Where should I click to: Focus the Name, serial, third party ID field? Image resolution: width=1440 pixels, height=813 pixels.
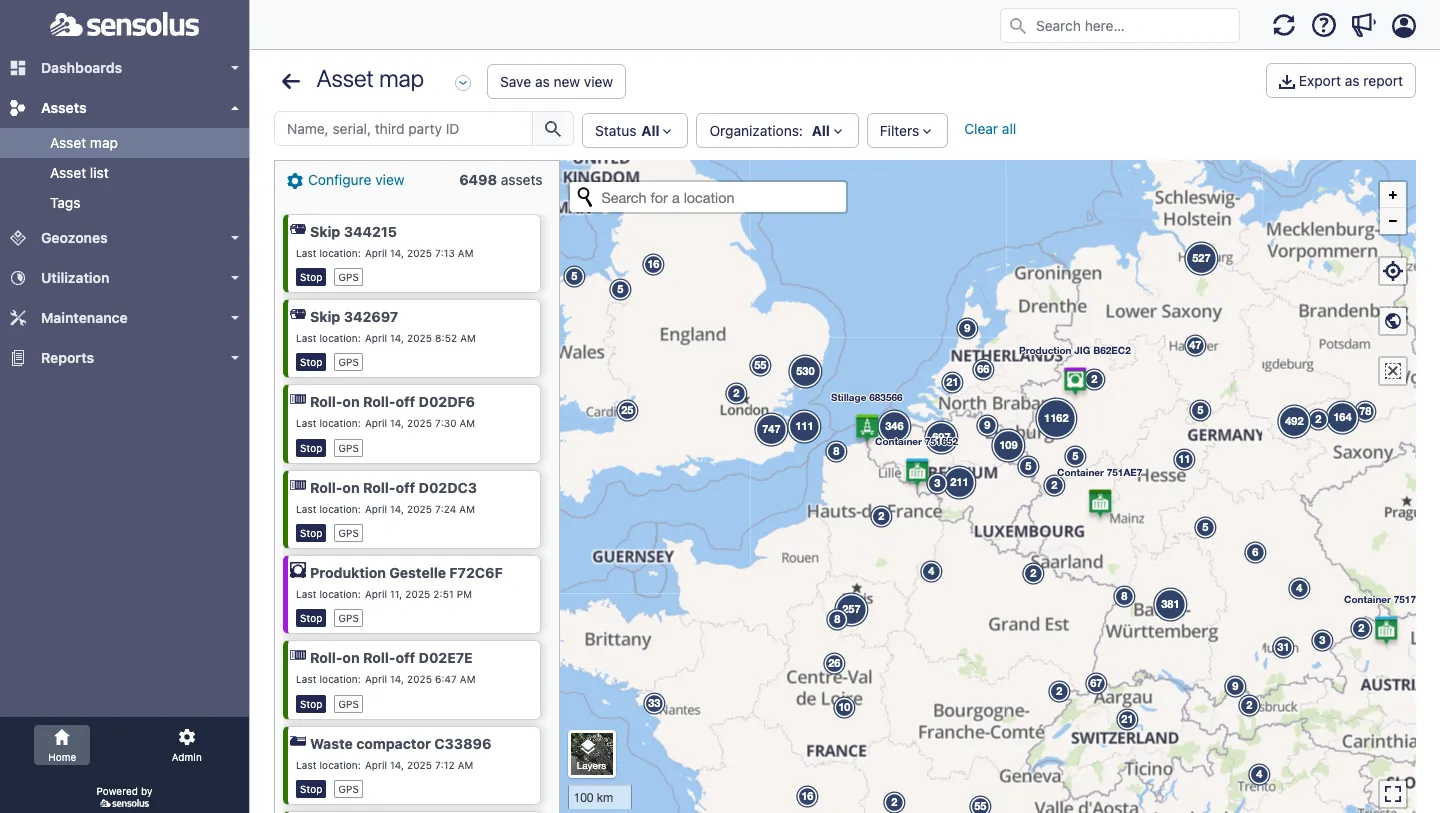403,129
